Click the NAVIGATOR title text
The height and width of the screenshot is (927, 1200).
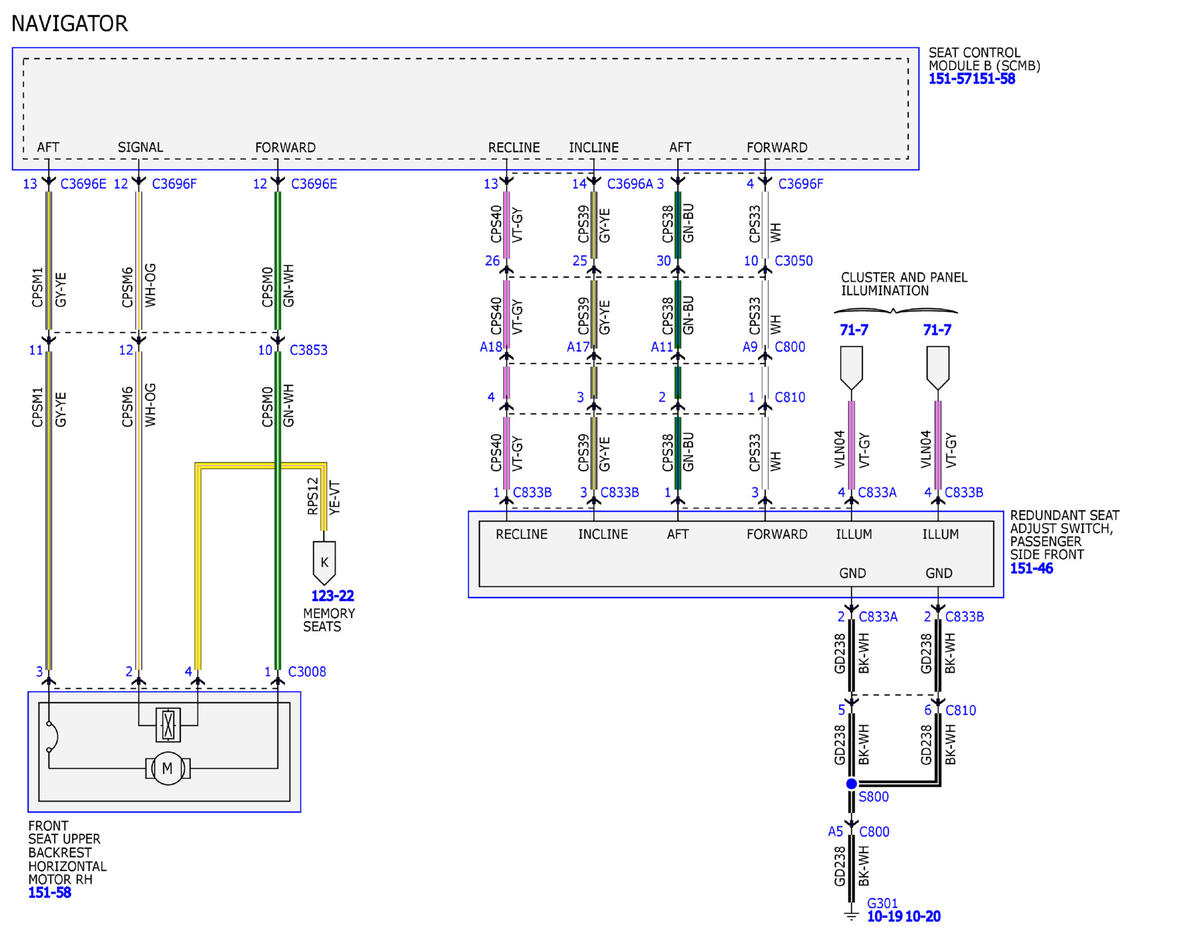[x=70, y=23]
